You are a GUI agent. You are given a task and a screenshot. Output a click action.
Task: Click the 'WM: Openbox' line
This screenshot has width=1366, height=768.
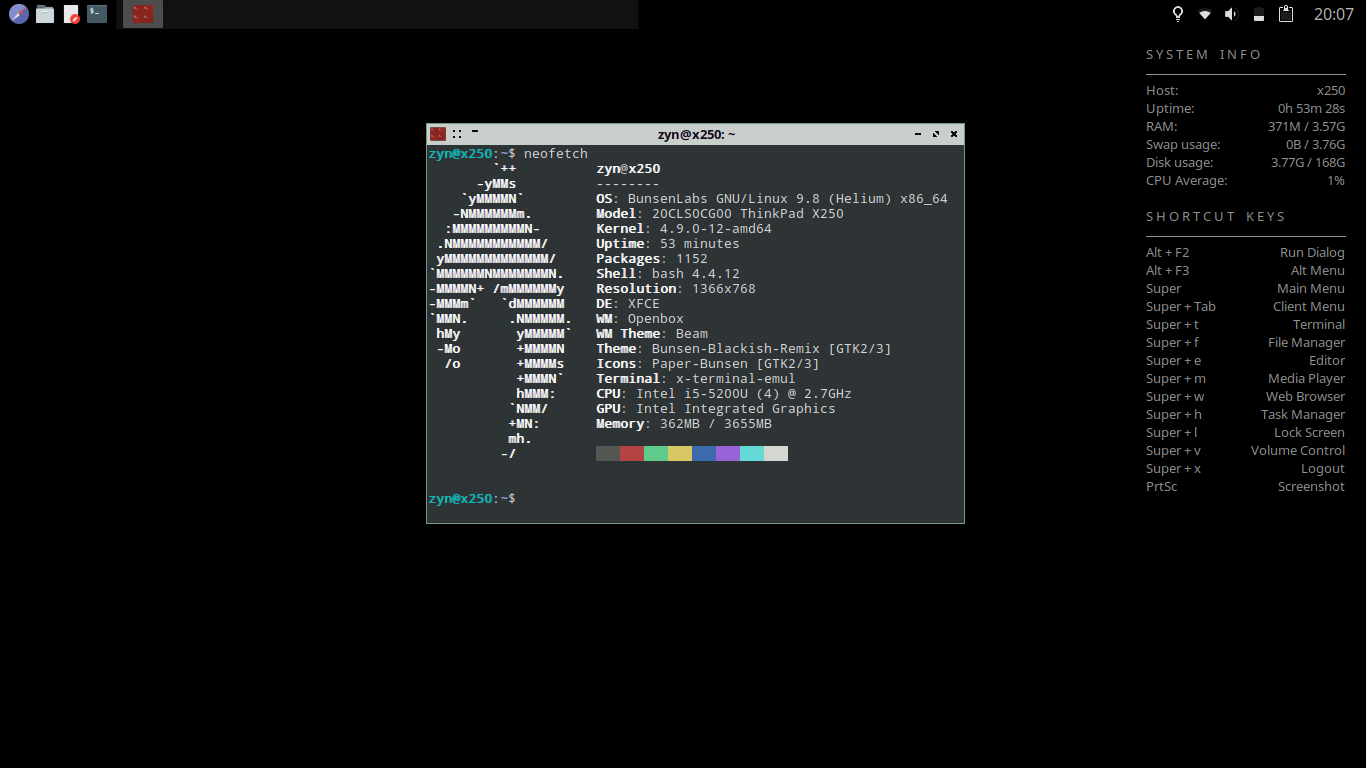(640, 319)
